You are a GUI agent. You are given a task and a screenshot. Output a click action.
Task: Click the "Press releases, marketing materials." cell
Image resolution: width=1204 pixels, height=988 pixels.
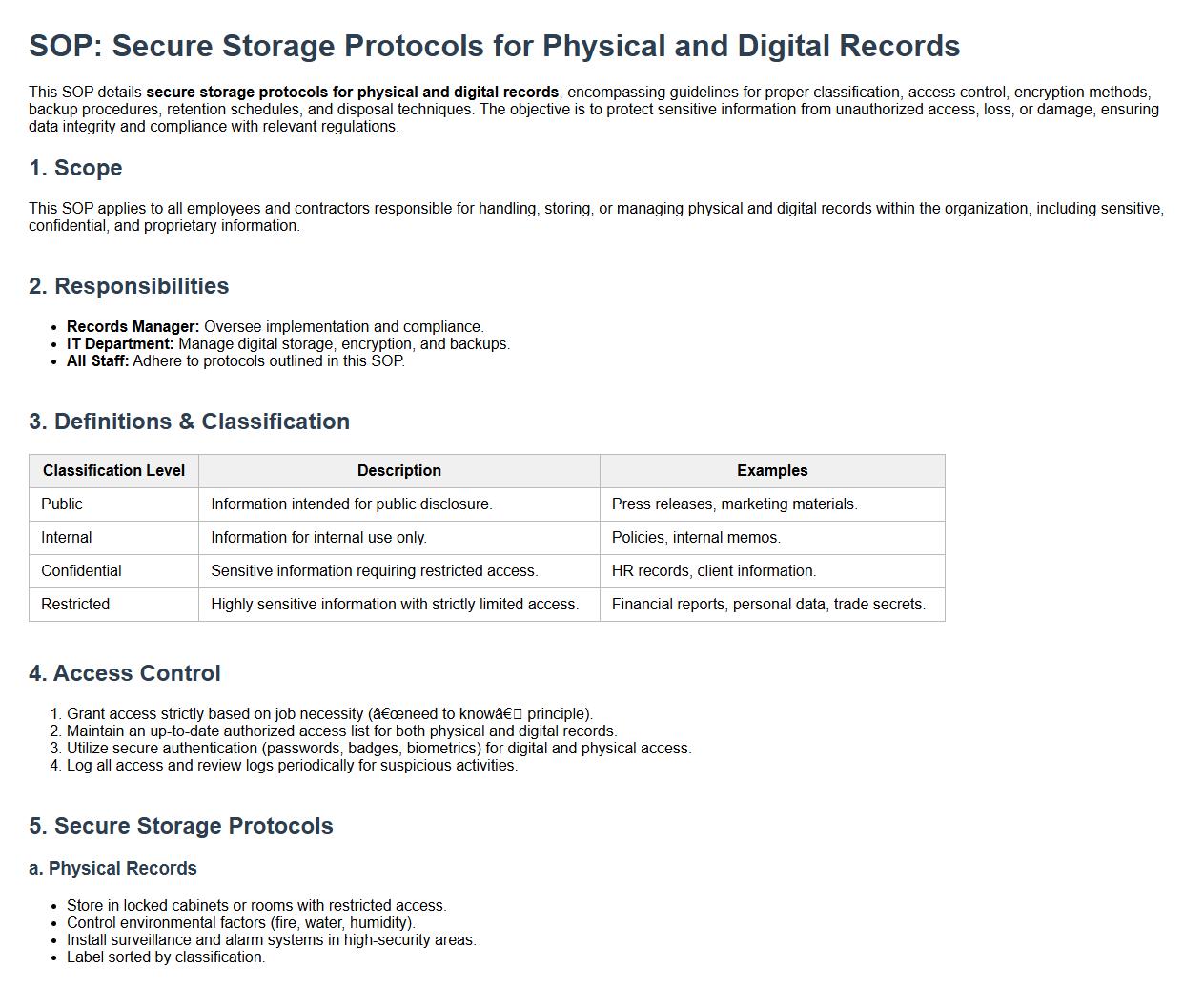(734, 504)
